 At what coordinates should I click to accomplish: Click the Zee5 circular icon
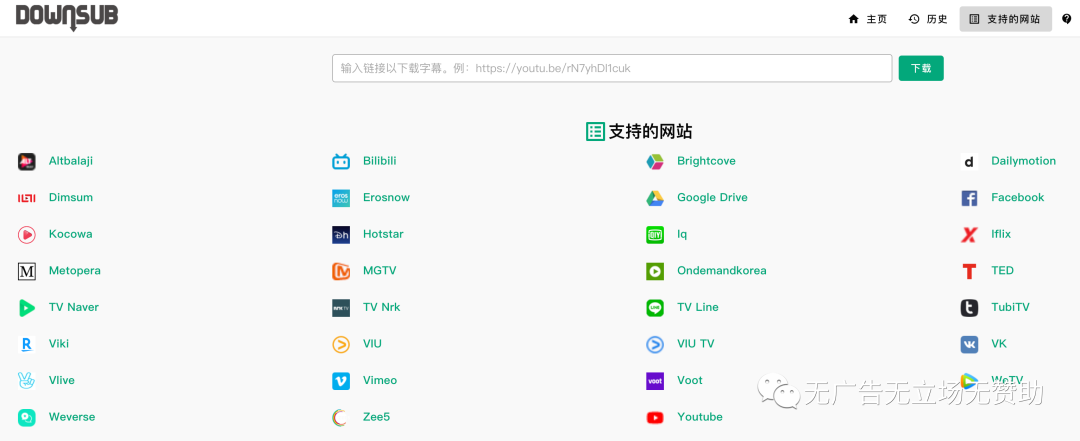pos(341,417)
